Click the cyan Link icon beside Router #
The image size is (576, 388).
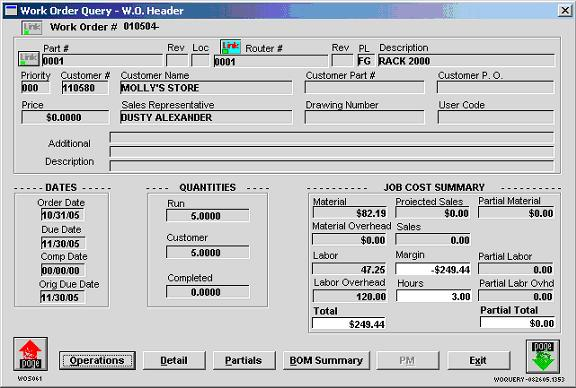tap(230, 47)
